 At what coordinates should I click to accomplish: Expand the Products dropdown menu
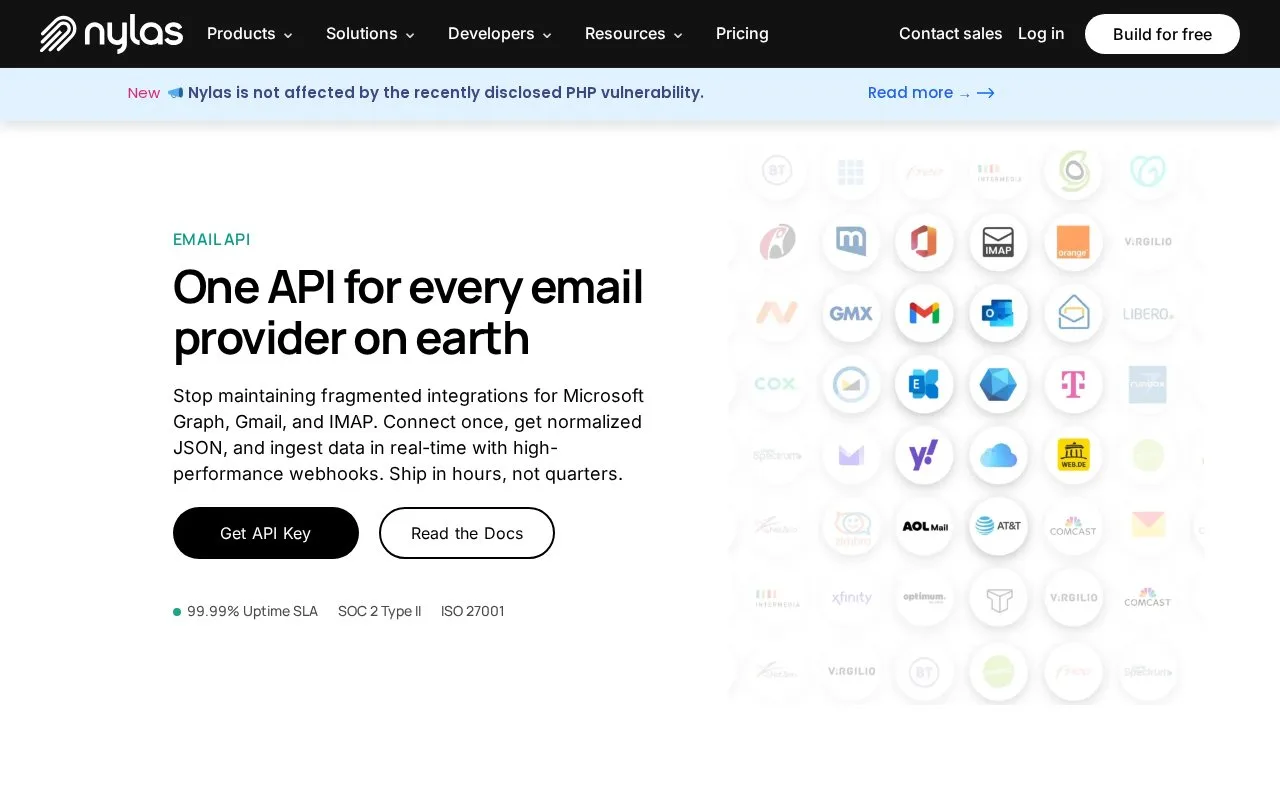pyautogui.click(x=250, y=34)
